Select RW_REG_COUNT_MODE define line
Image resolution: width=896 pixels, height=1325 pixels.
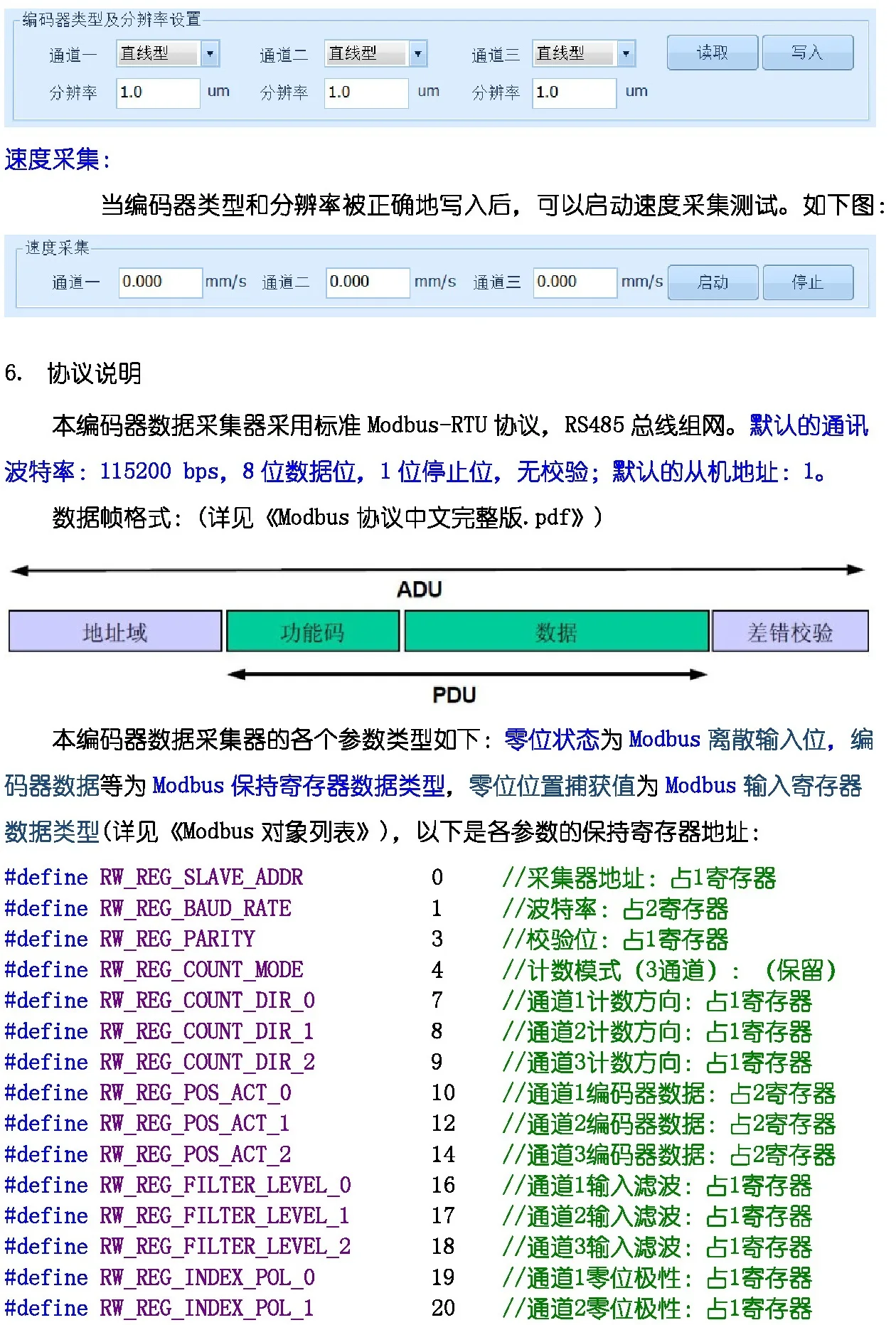click(420, 970)
